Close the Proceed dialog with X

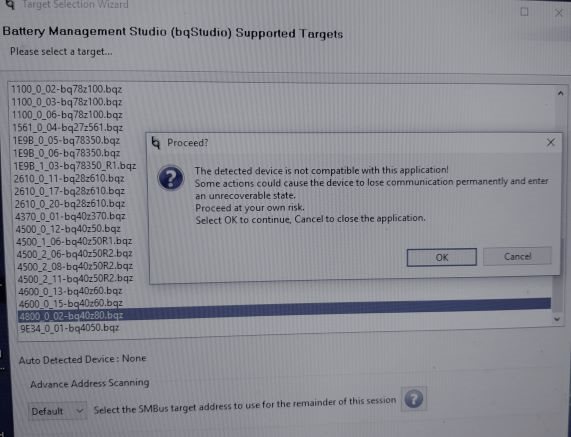coord(551,142)
